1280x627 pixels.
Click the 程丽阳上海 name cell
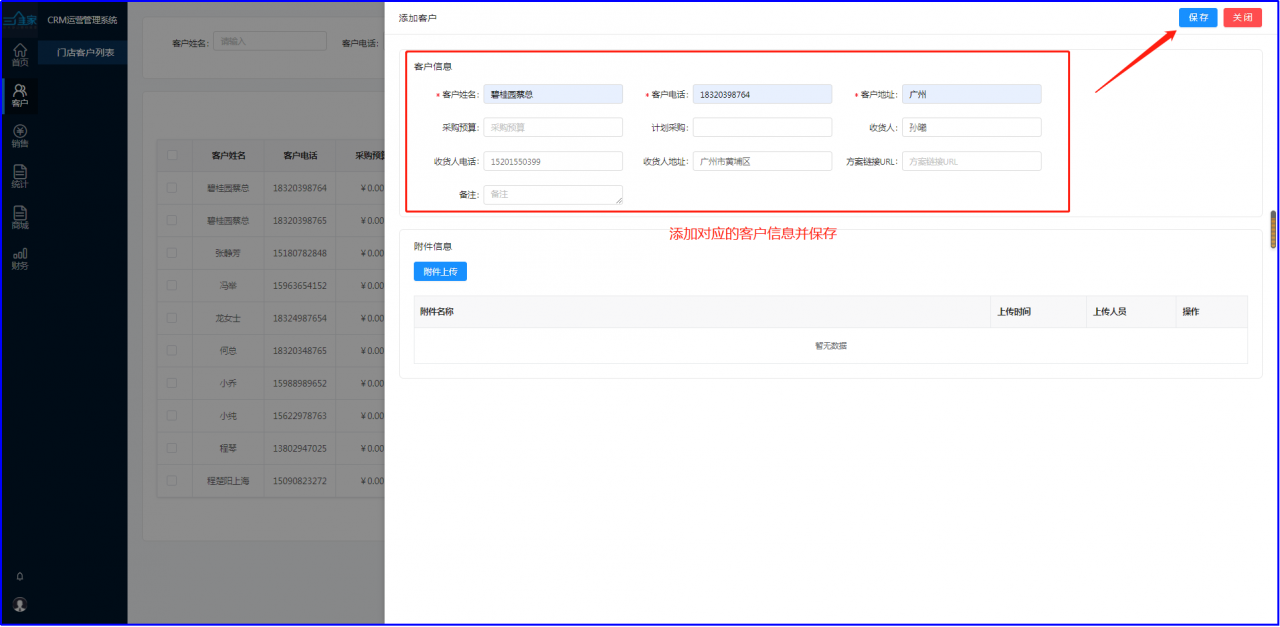(228, 481)
